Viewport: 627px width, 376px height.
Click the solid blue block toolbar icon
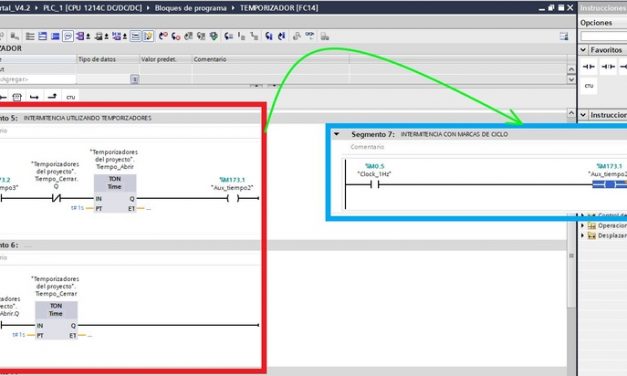pyautogui.click(x=55, y=36)
